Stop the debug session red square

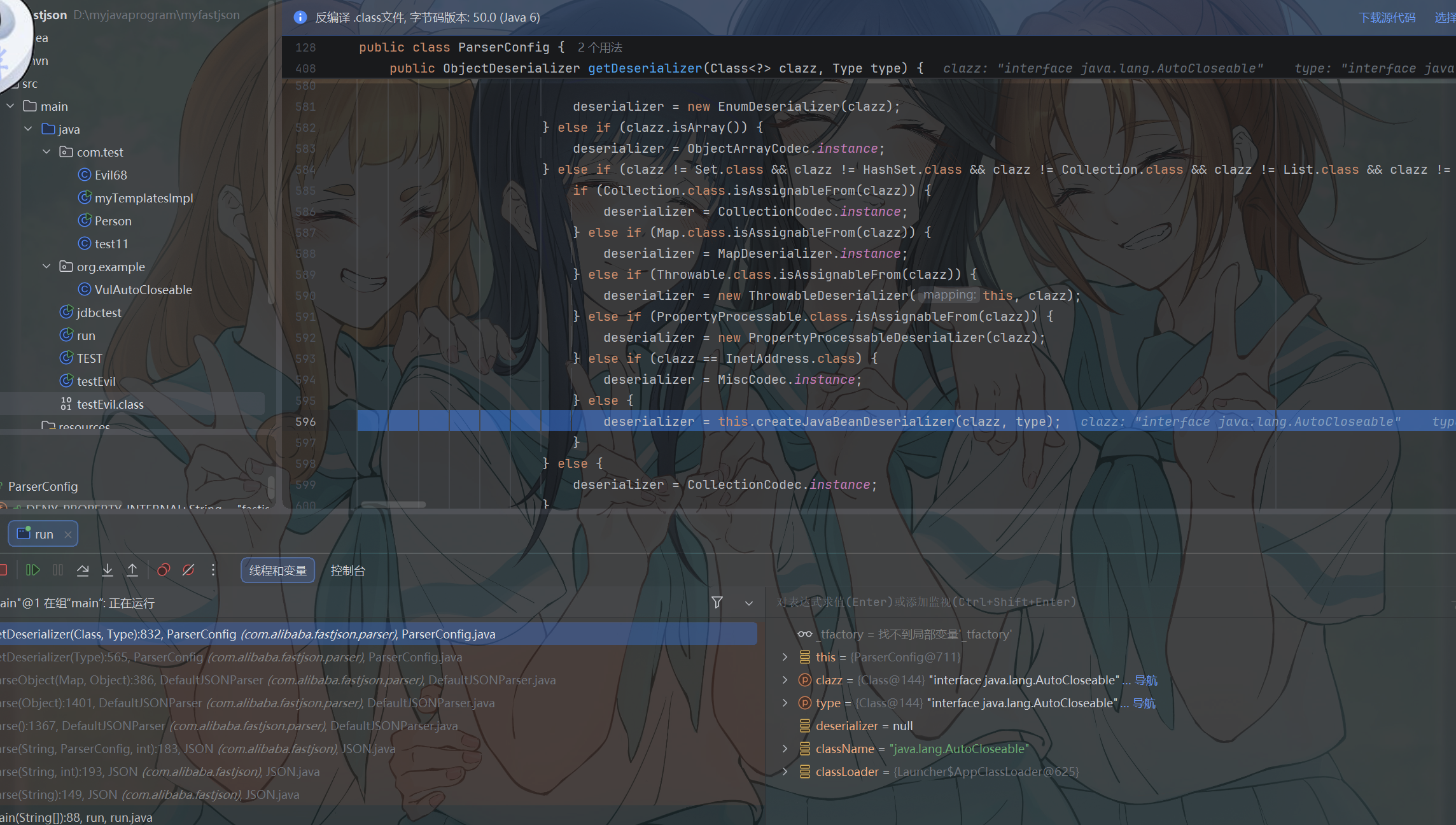(3, 570)
